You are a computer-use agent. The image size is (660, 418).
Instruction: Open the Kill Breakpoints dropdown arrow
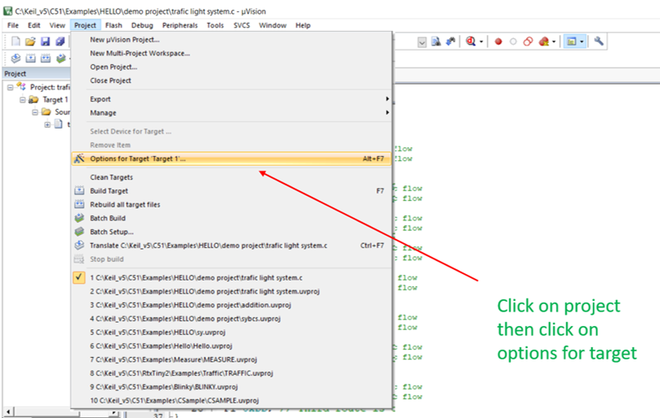pyautogui.click(x=554, y=42)
